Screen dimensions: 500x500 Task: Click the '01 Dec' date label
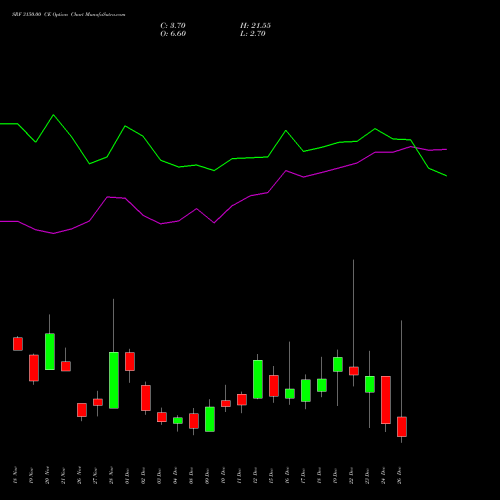pyautogui.click(x=127, y=475)
